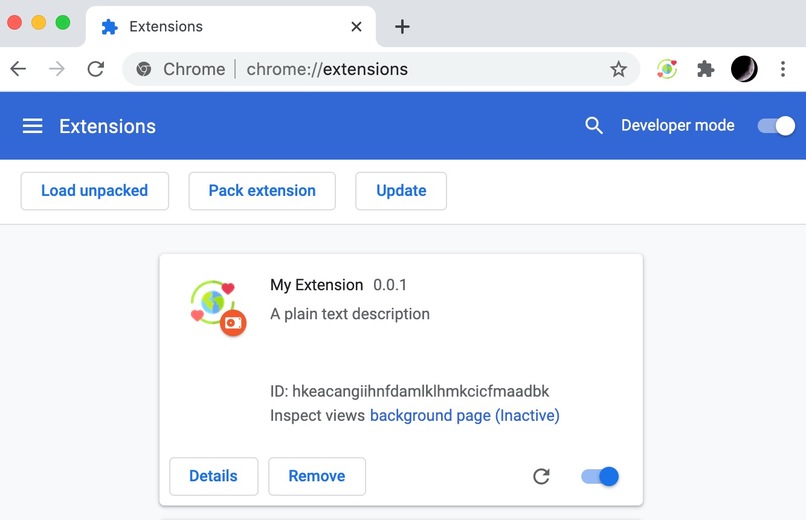Viewport: 806px width, 520px height.
Task: Reload the page from the toolbar
Action: click(96, 69)
